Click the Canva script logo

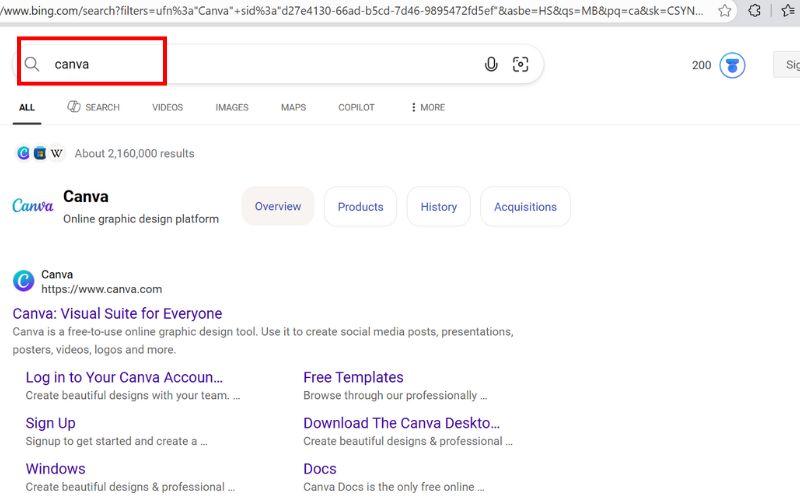tap(33, 206)
